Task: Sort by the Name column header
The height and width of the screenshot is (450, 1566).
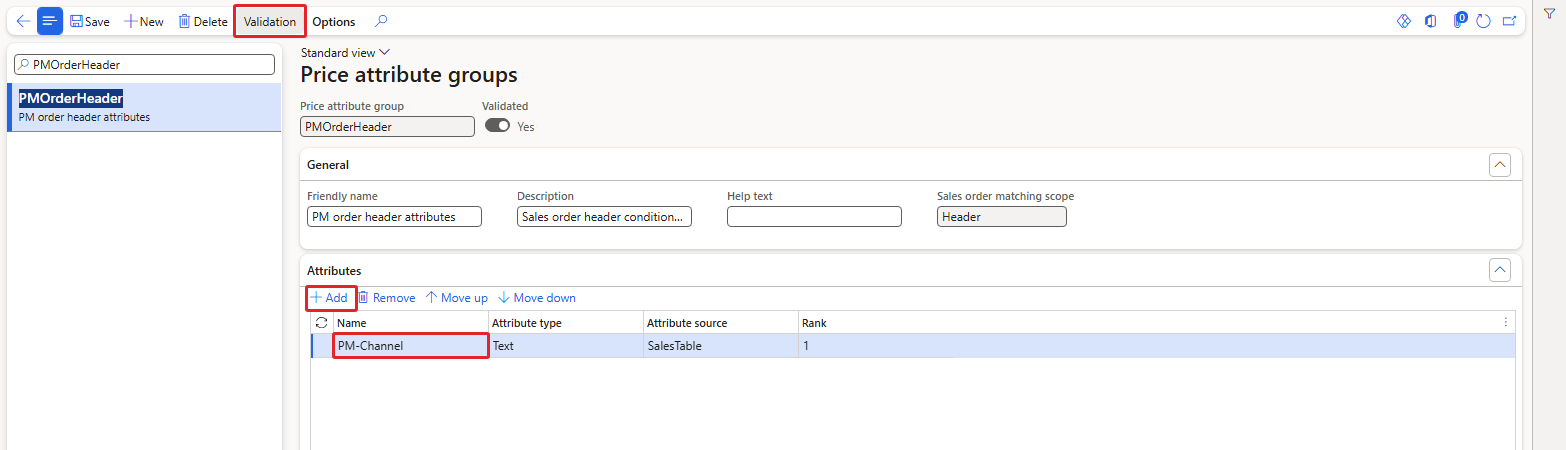Action: click(x=410, y=323)
